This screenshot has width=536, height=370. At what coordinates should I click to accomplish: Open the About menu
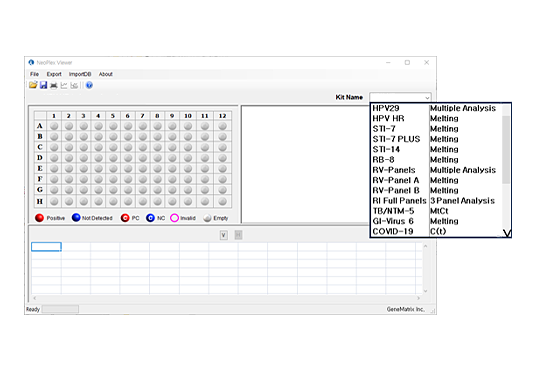[x=106, y=74]
